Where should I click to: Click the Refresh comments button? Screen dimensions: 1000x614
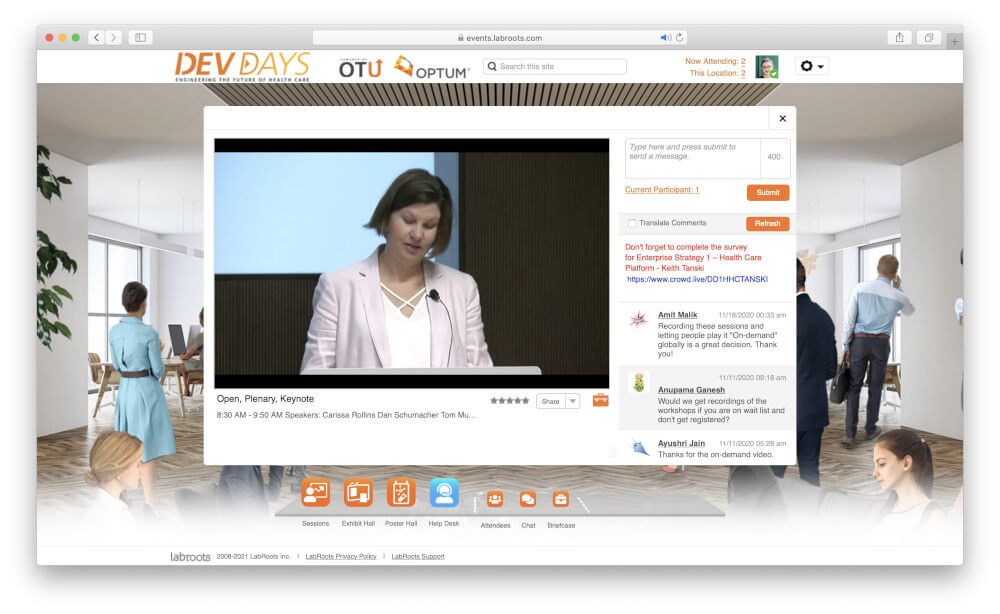coord(768,224)
